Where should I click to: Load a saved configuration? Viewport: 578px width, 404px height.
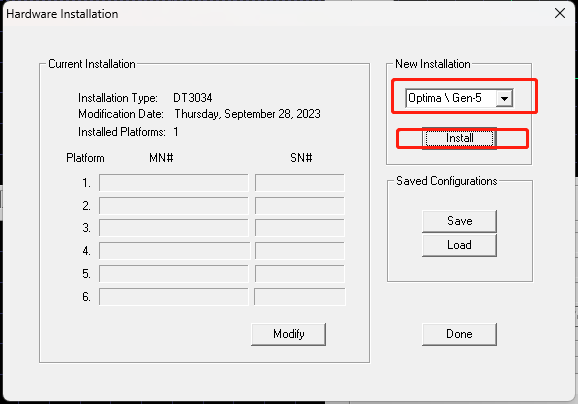click(x=459, y=245)
